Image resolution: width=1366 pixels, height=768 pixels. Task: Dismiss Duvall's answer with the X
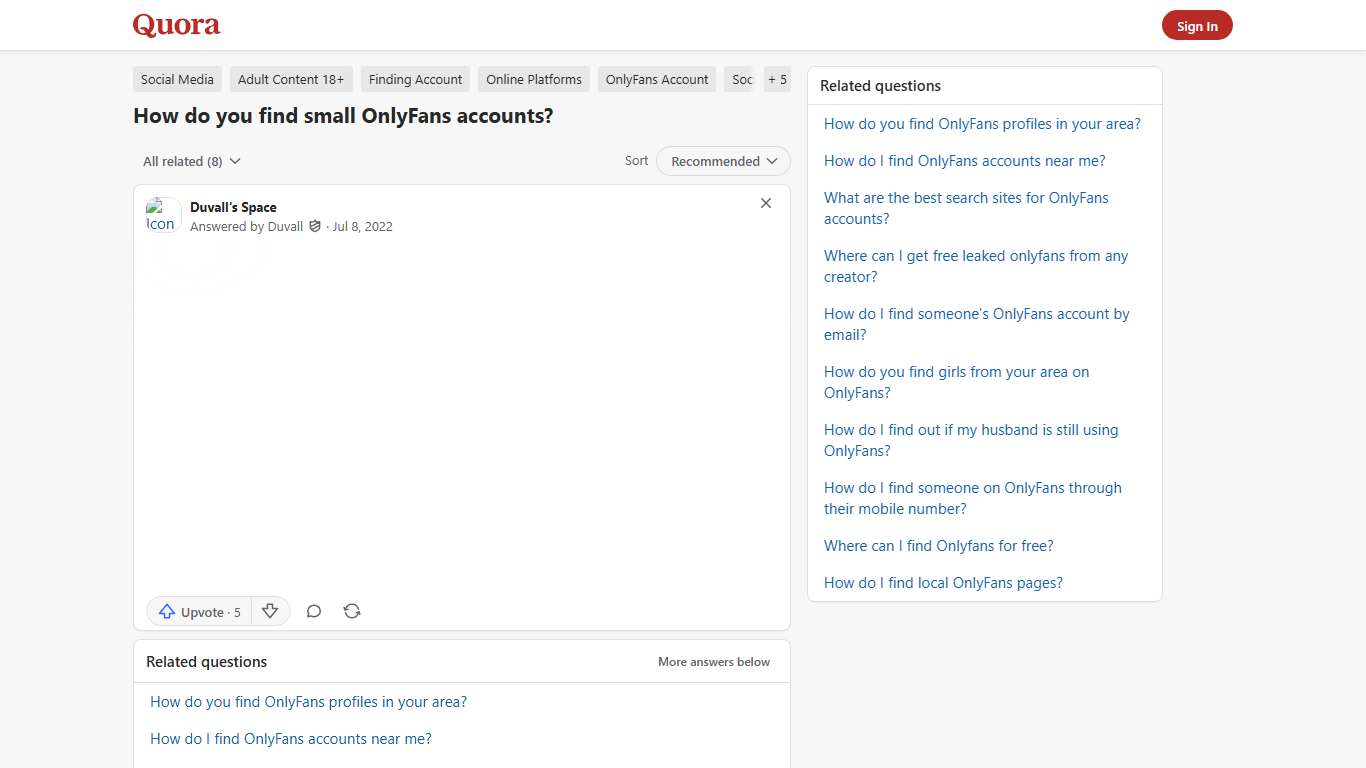pos(766,203)
